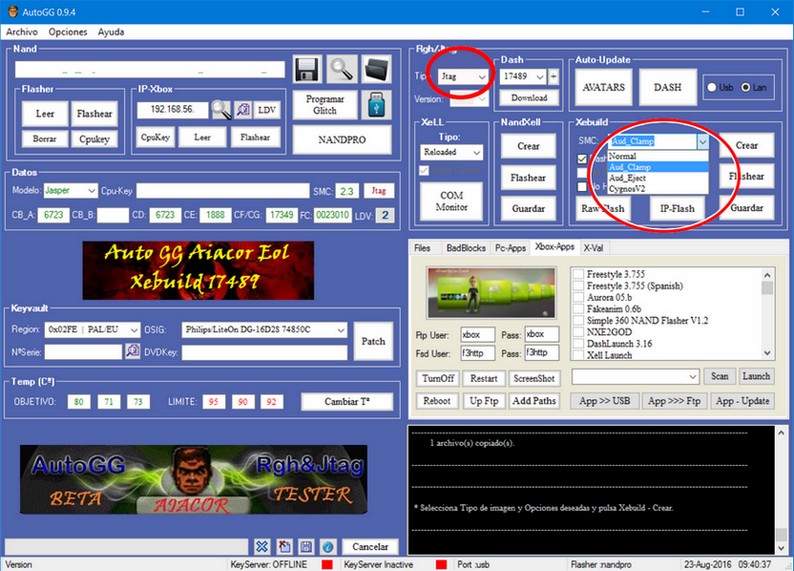The width and height of the screenshot is (794, 571).
Task: Click the large magnifier icon beside the floppy disk
Action: (x=342, y=69)
